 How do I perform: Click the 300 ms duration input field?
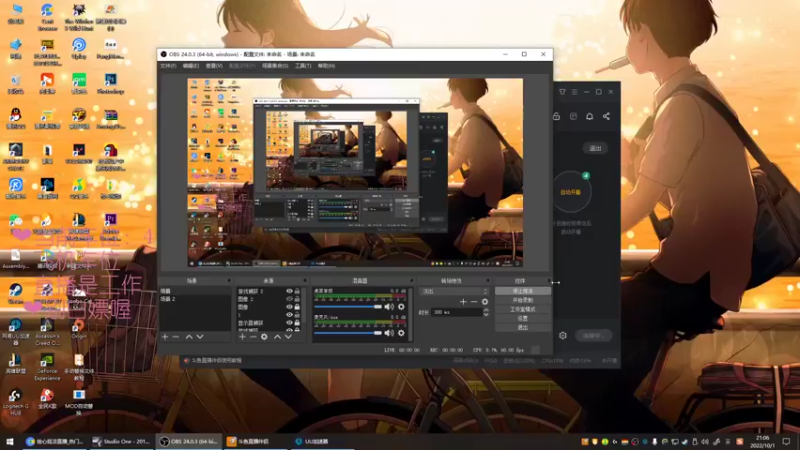pyautogui.click(x=456, y=312)
